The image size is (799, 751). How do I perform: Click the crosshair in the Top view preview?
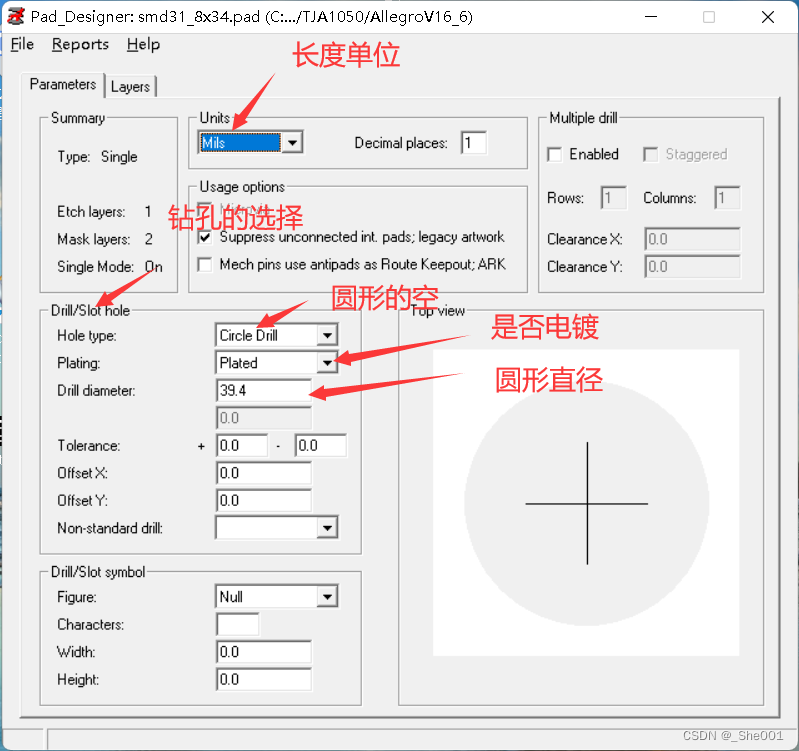(x=587, y=503)
